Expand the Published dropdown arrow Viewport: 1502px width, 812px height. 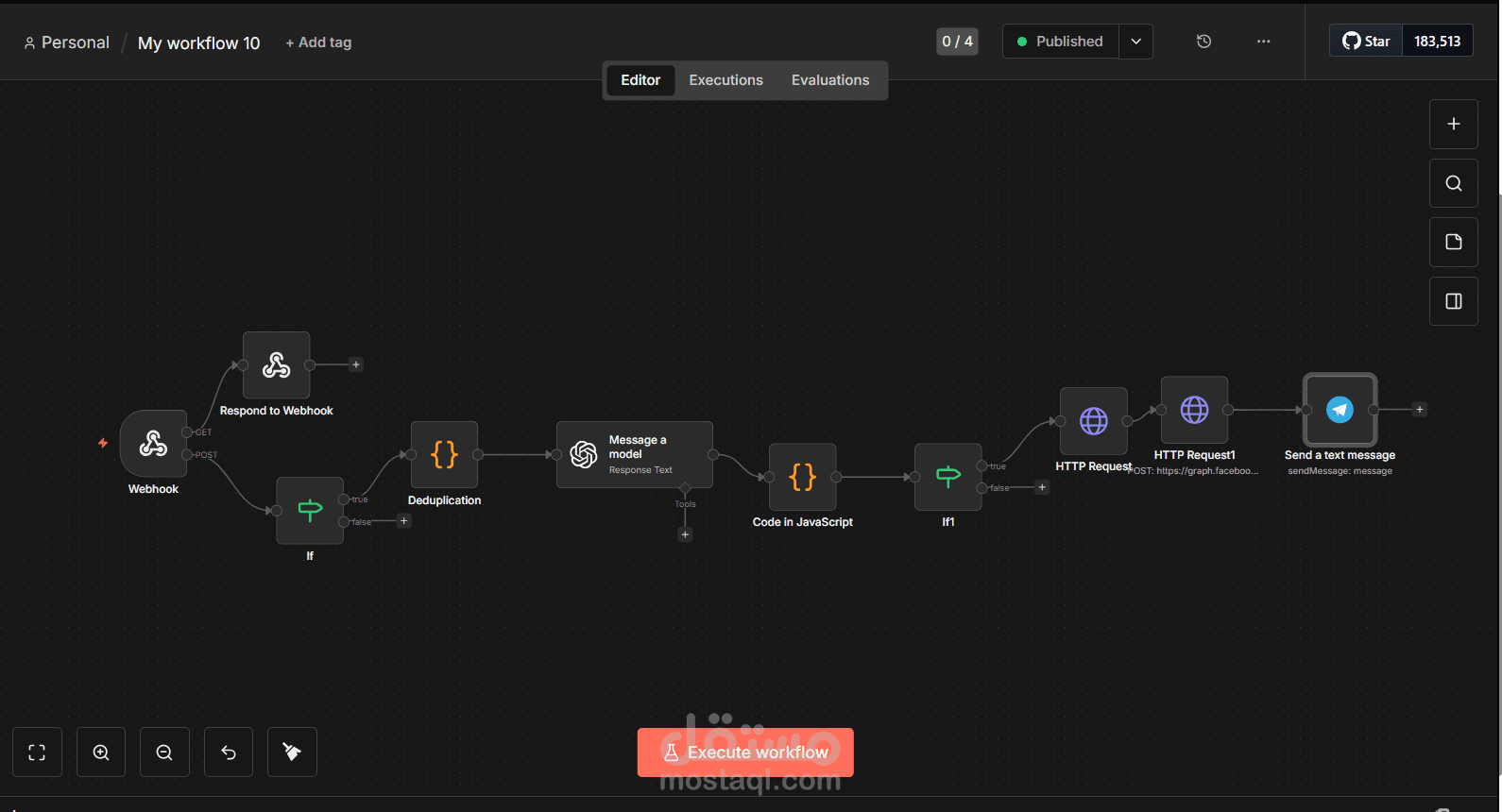point(1135,42)
